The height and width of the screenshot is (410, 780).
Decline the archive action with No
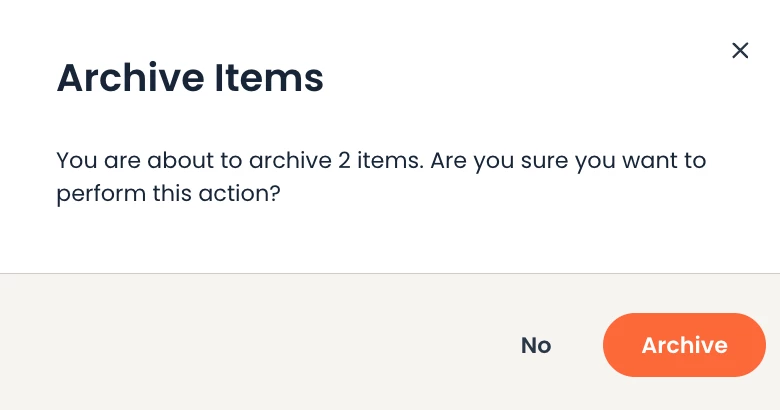[536, 345]
